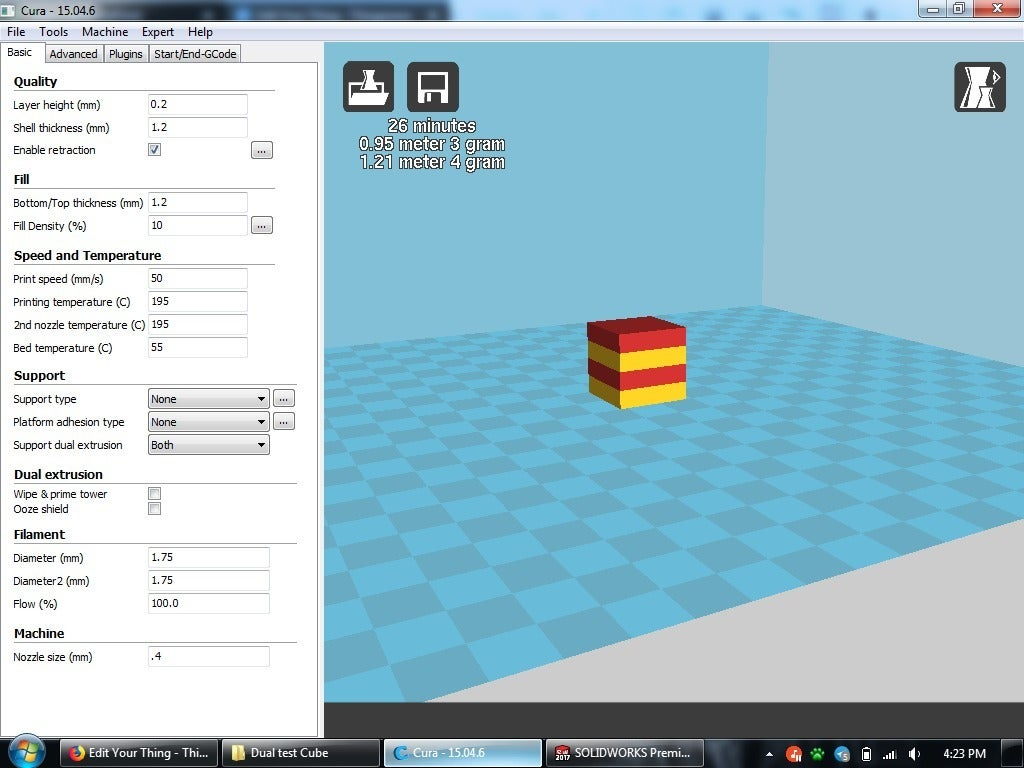
Task: Enable the Ooze shield option
Action: tap(154, 508)
